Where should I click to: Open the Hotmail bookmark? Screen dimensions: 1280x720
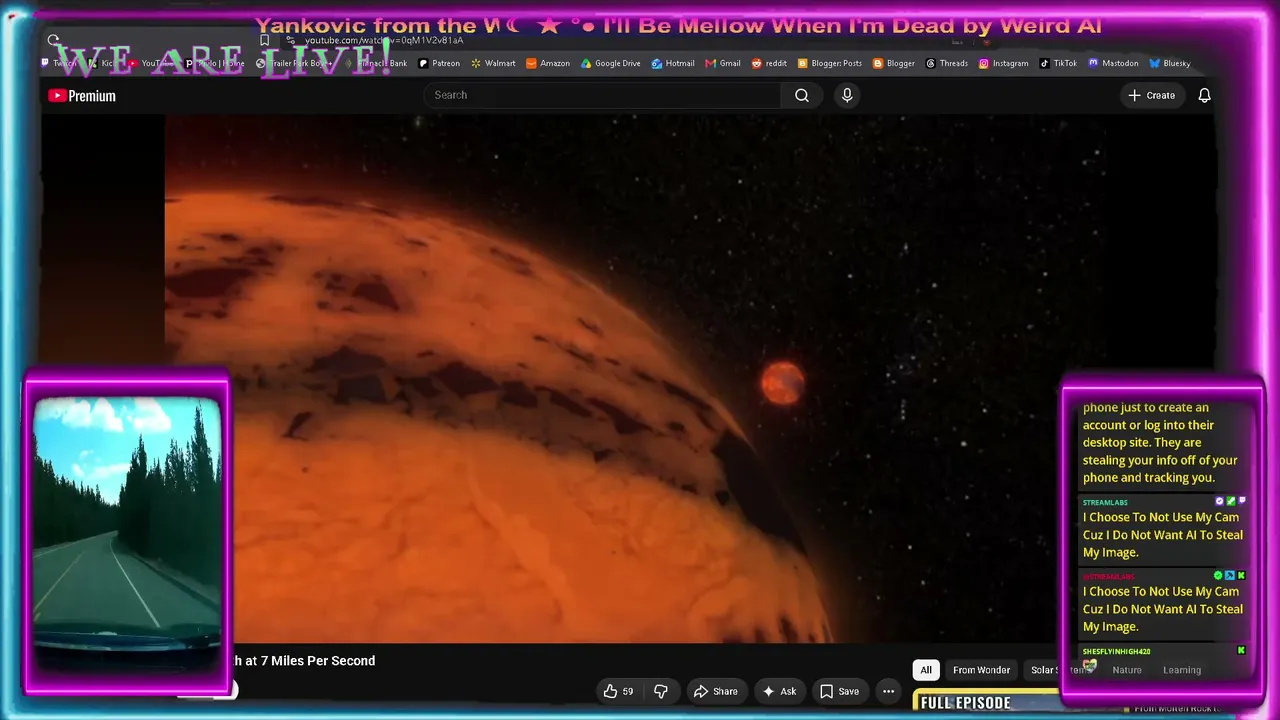coord(673,63)
